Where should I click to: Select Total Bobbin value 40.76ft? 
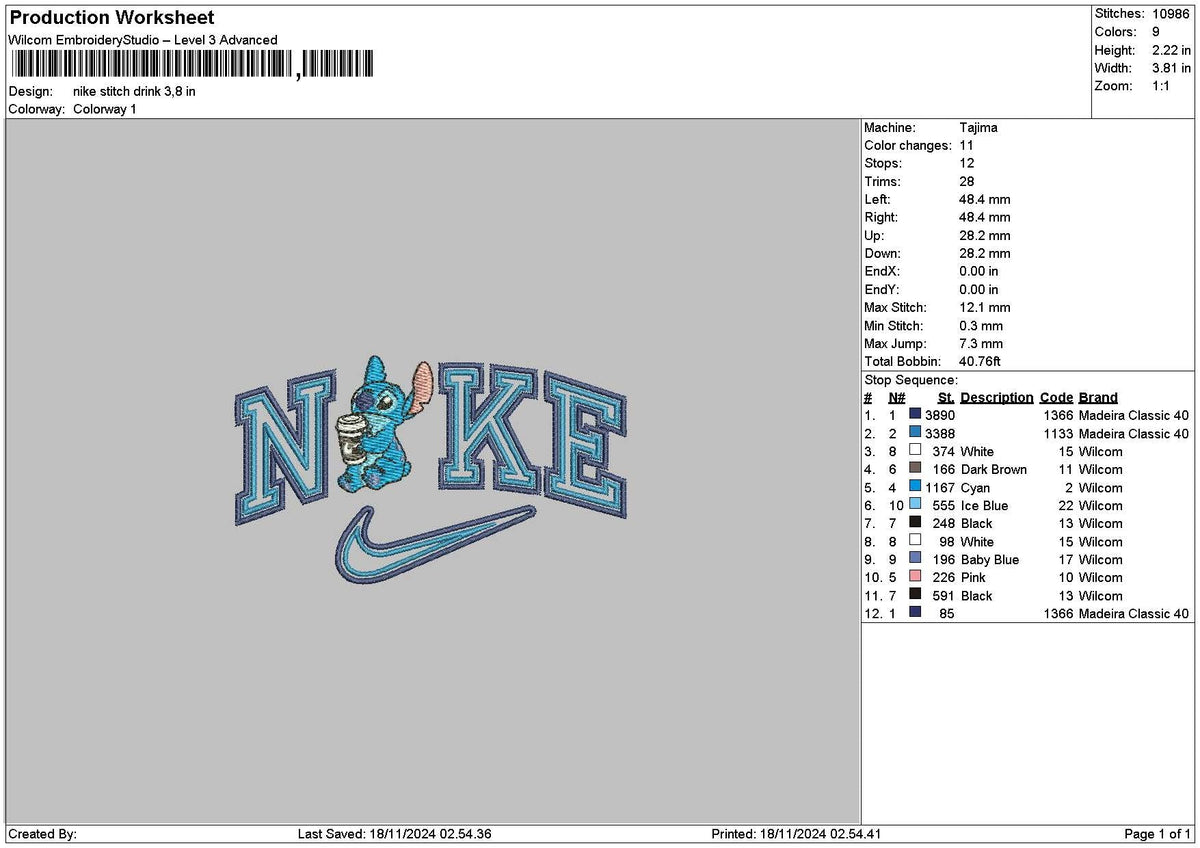(980, 361)
